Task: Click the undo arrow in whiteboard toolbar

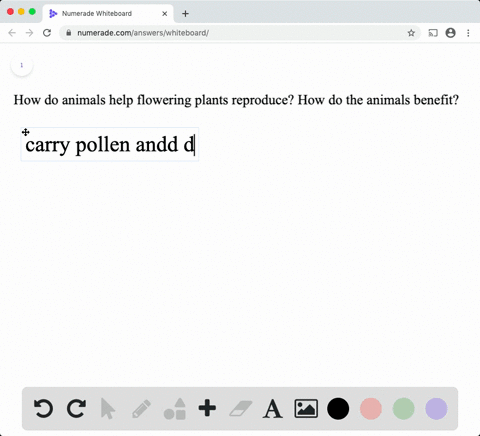Action: point(43,408)
